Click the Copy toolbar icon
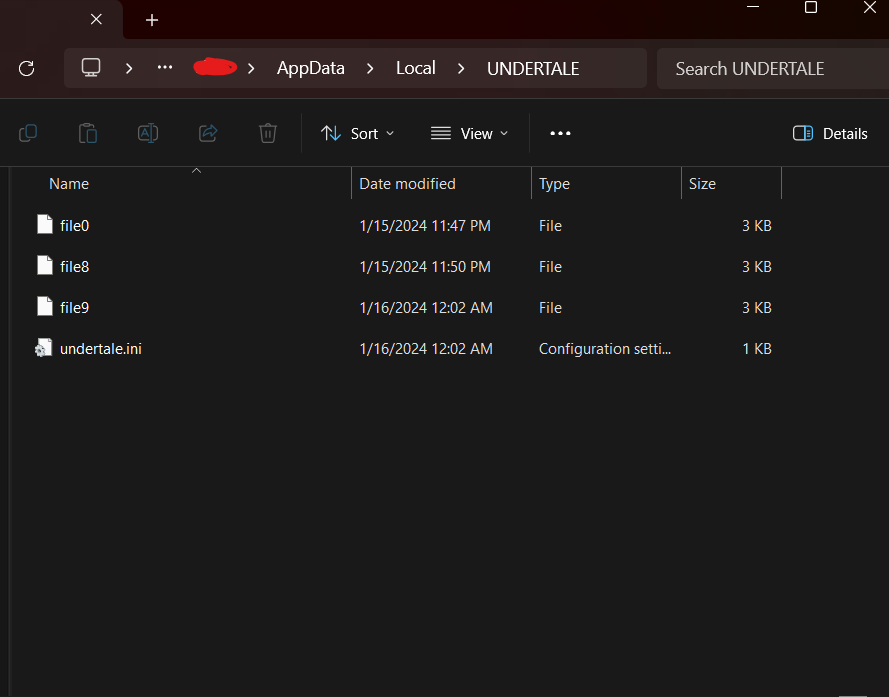Image resolution: width=889 pixels, height=697 pixels. [x=28, y=133]
